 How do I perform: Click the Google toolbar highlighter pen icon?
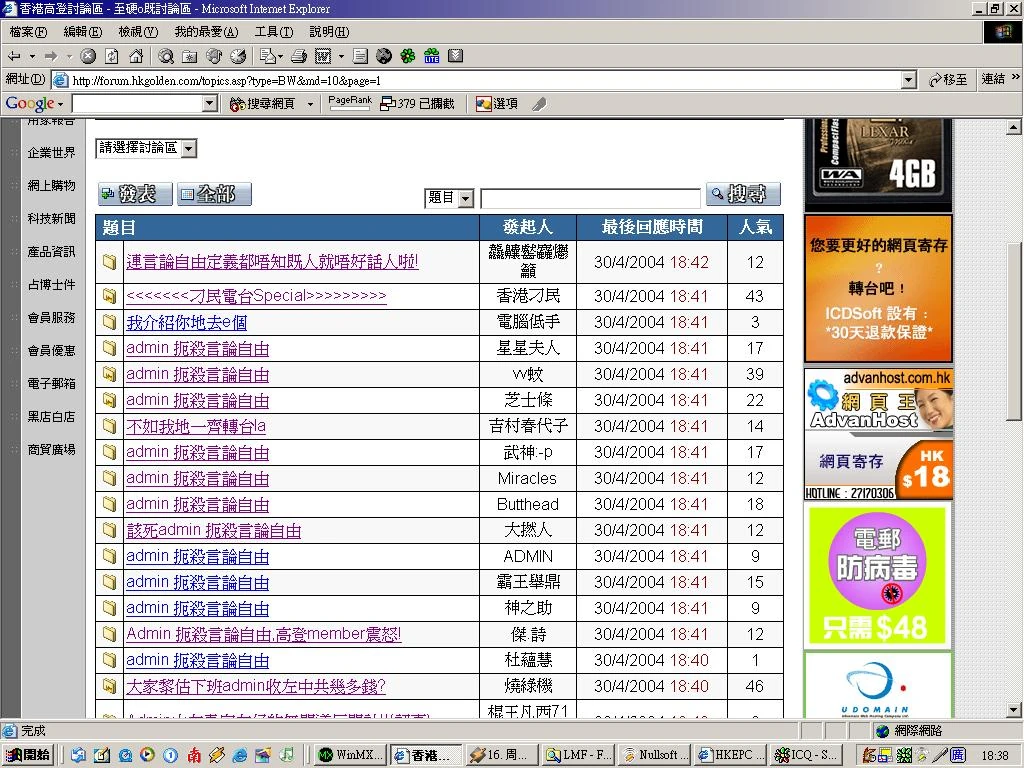[539, 104]
